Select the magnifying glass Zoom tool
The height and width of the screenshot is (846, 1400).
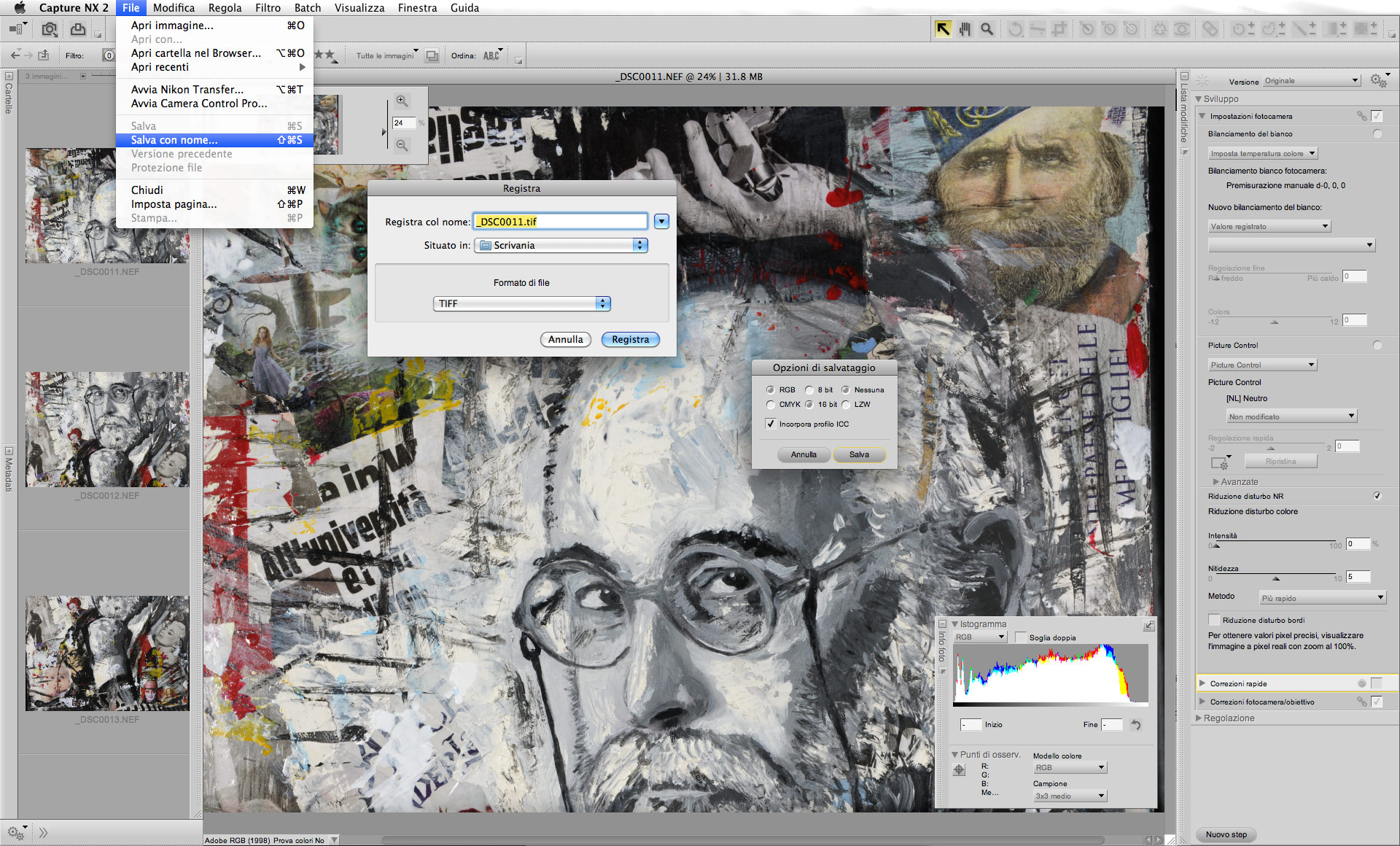(x=987, y=29)
